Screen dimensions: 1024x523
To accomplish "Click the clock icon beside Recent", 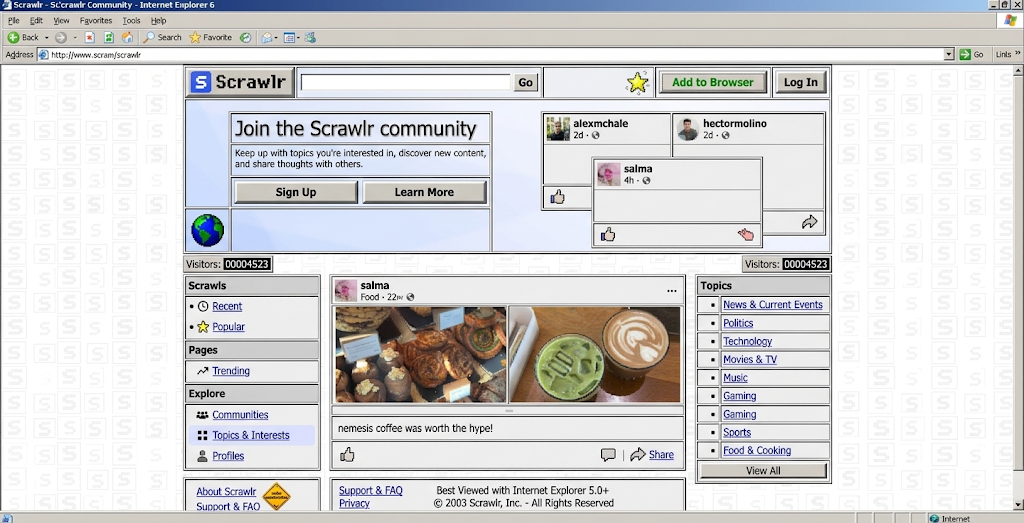I will (203, 306).
